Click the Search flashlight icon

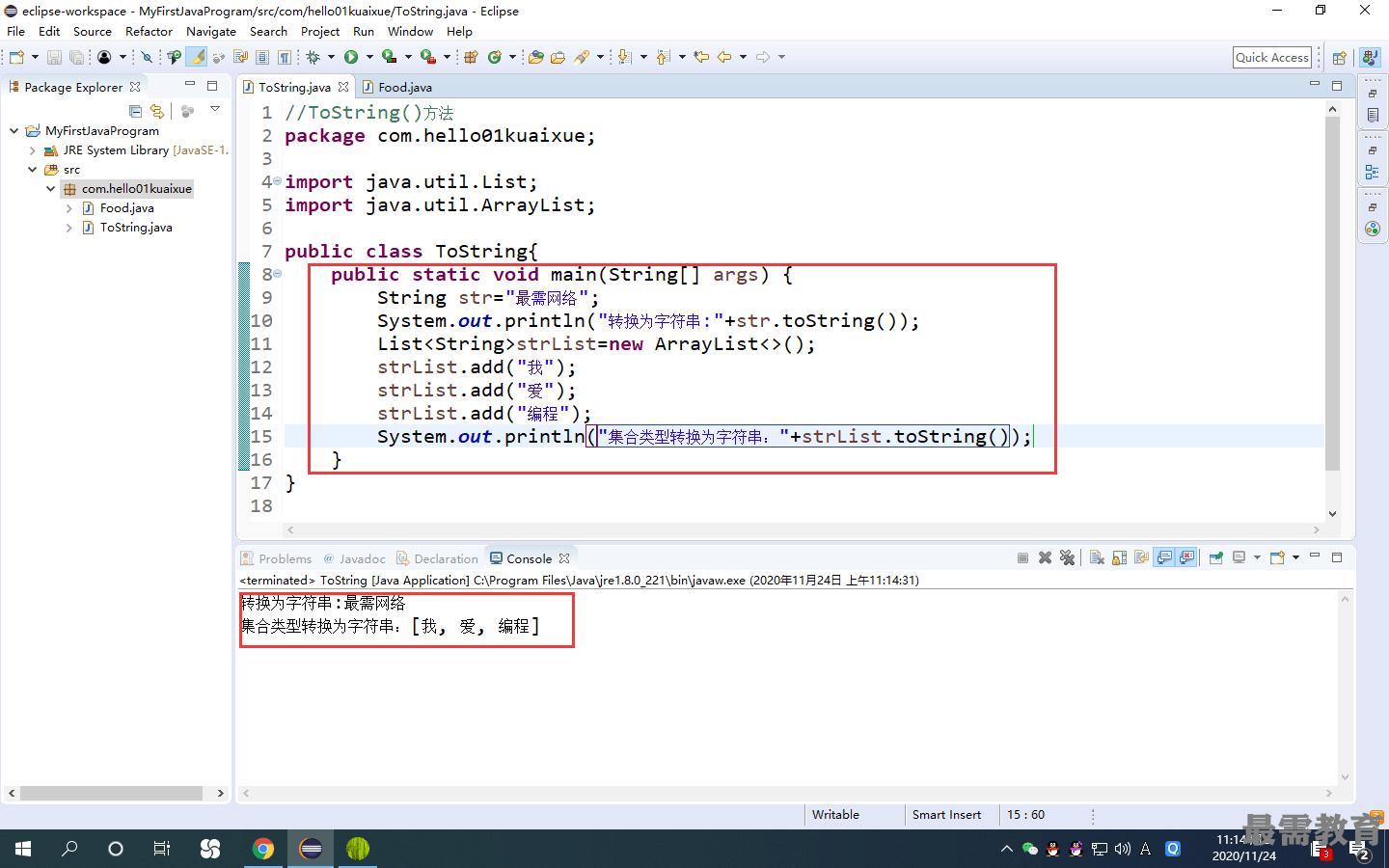click(x=582, y=57)
